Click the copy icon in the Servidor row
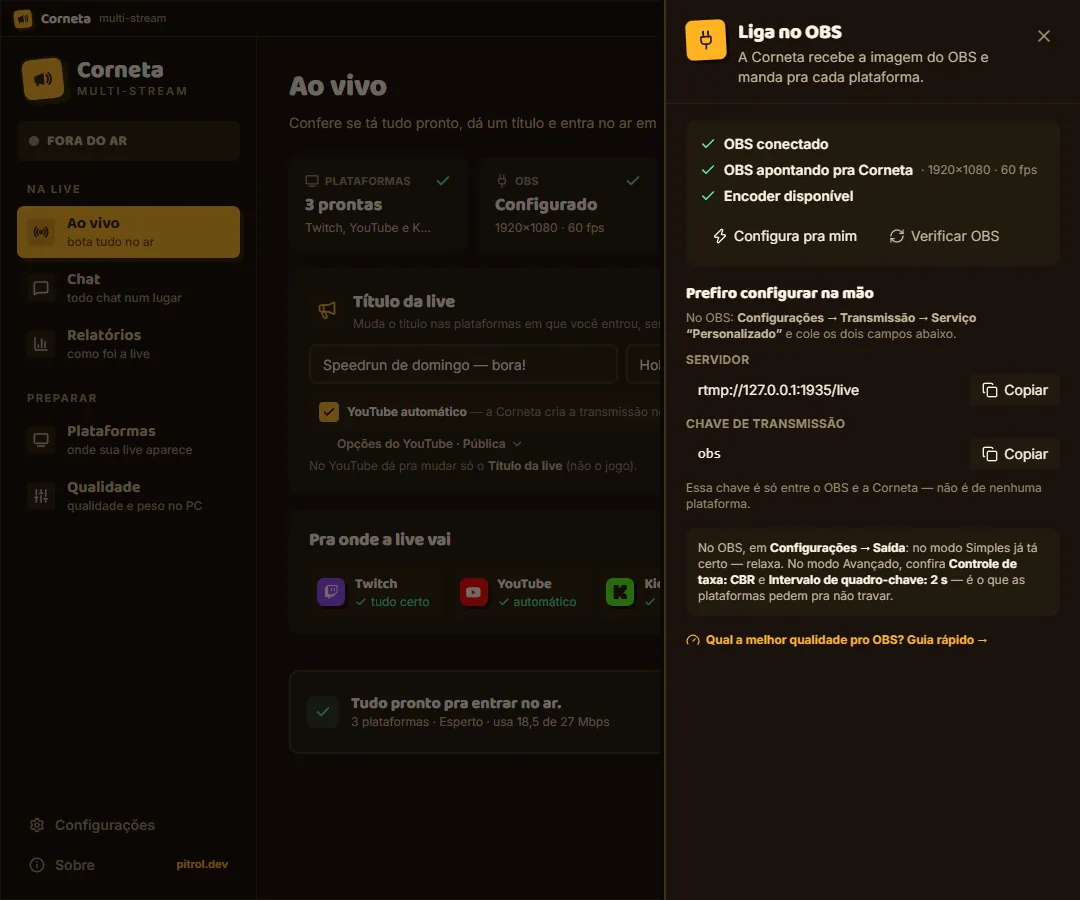 (x=990, y=390)
